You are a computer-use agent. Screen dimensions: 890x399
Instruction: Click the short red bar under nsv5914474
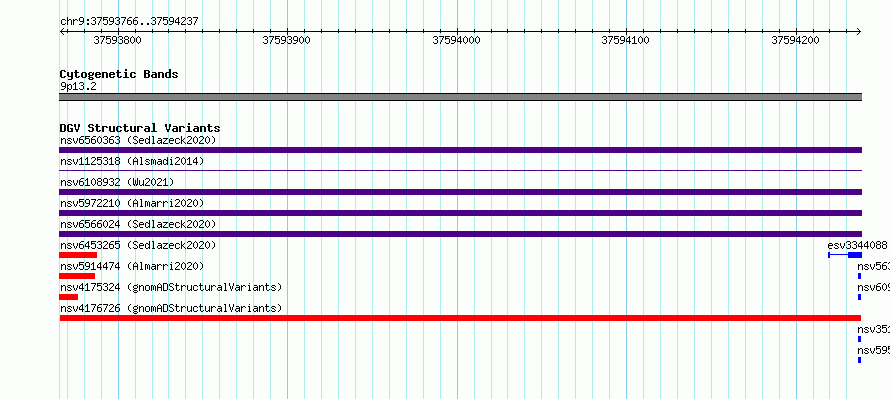tap(77, 276)
